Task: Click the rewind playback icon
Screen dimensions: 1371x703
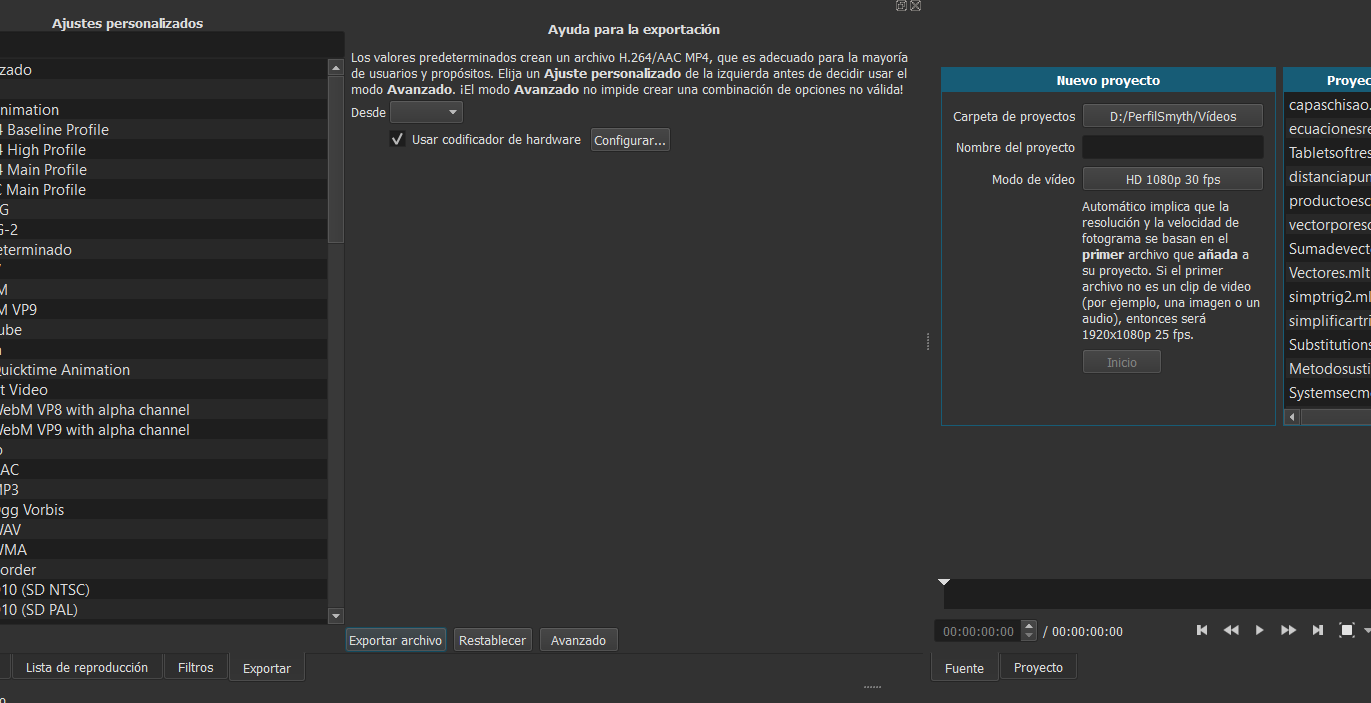Action: point(1231,630)
